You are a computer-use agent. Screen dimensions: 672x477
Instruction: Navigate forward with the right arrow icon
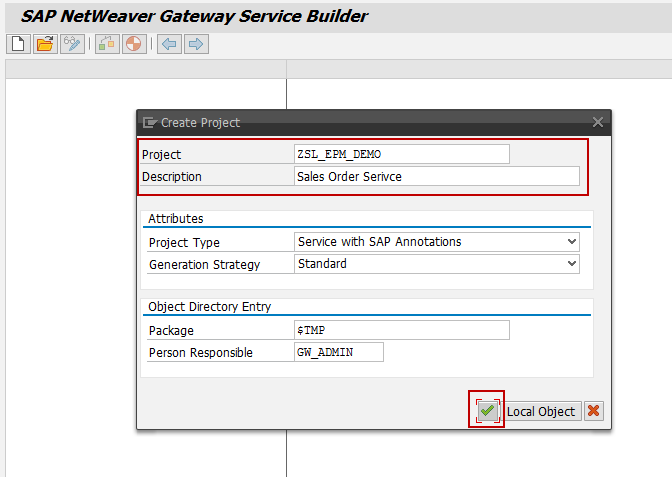pos(195,44)
